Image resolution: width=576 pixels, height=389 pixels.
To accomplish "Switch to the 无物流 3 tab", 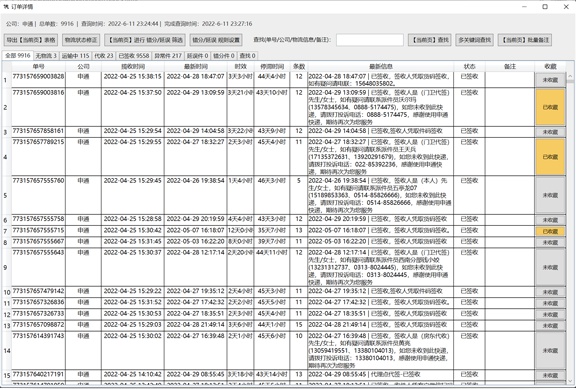I will [x=46, y=56].
